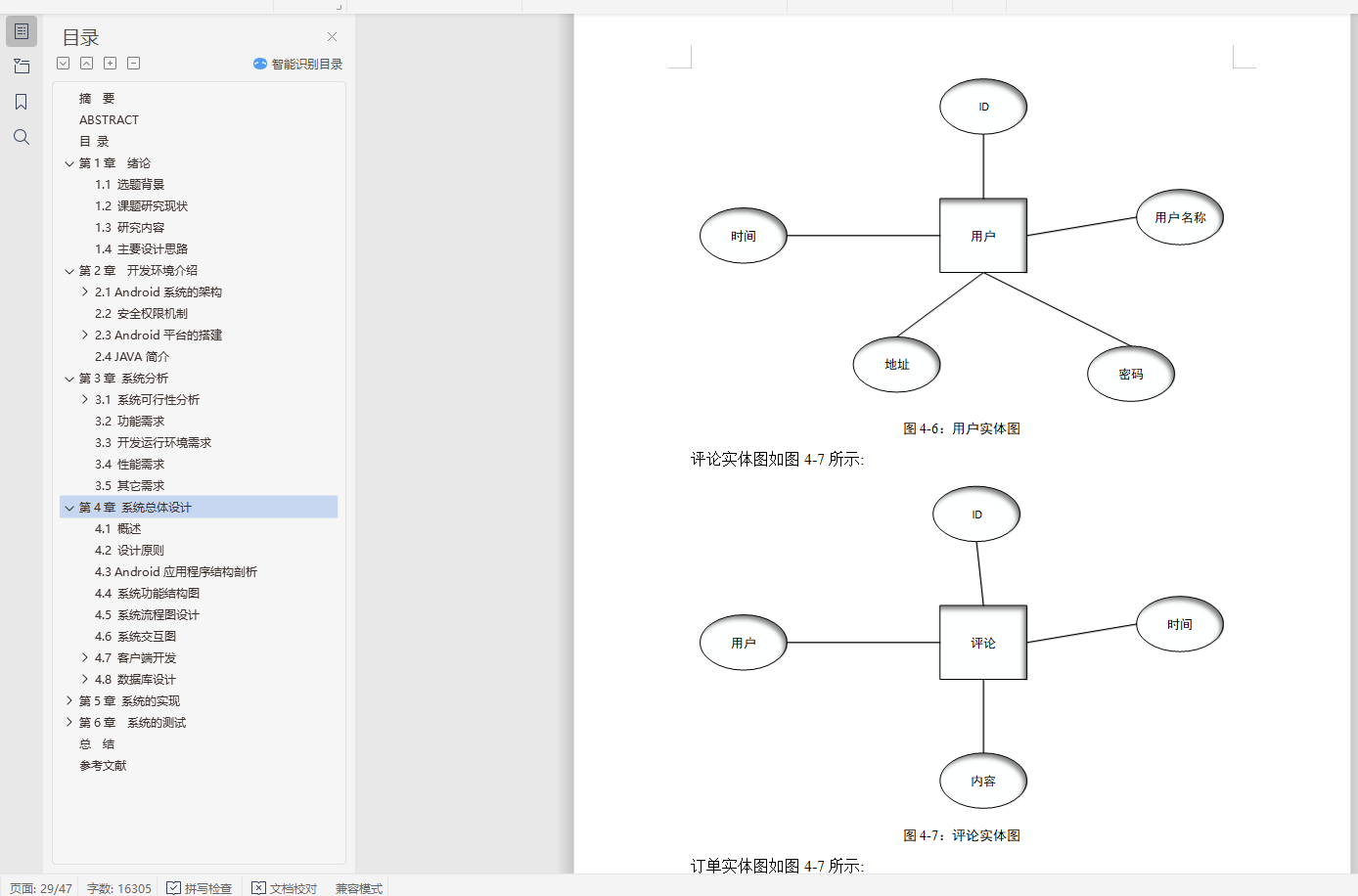Open 4.3 Android 应用程序结构剖析
The height and width of the screenshot is (896, 1358).
click(x=176, y=572)
